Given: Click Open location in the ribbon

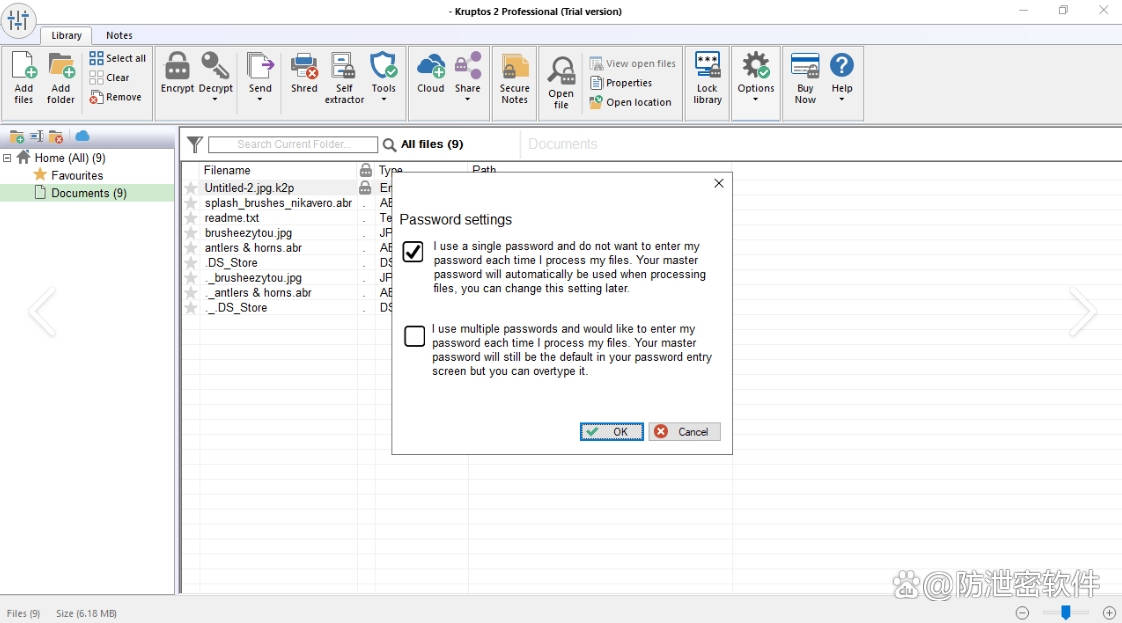Looking at the screenshot, I should click(630, 102).
